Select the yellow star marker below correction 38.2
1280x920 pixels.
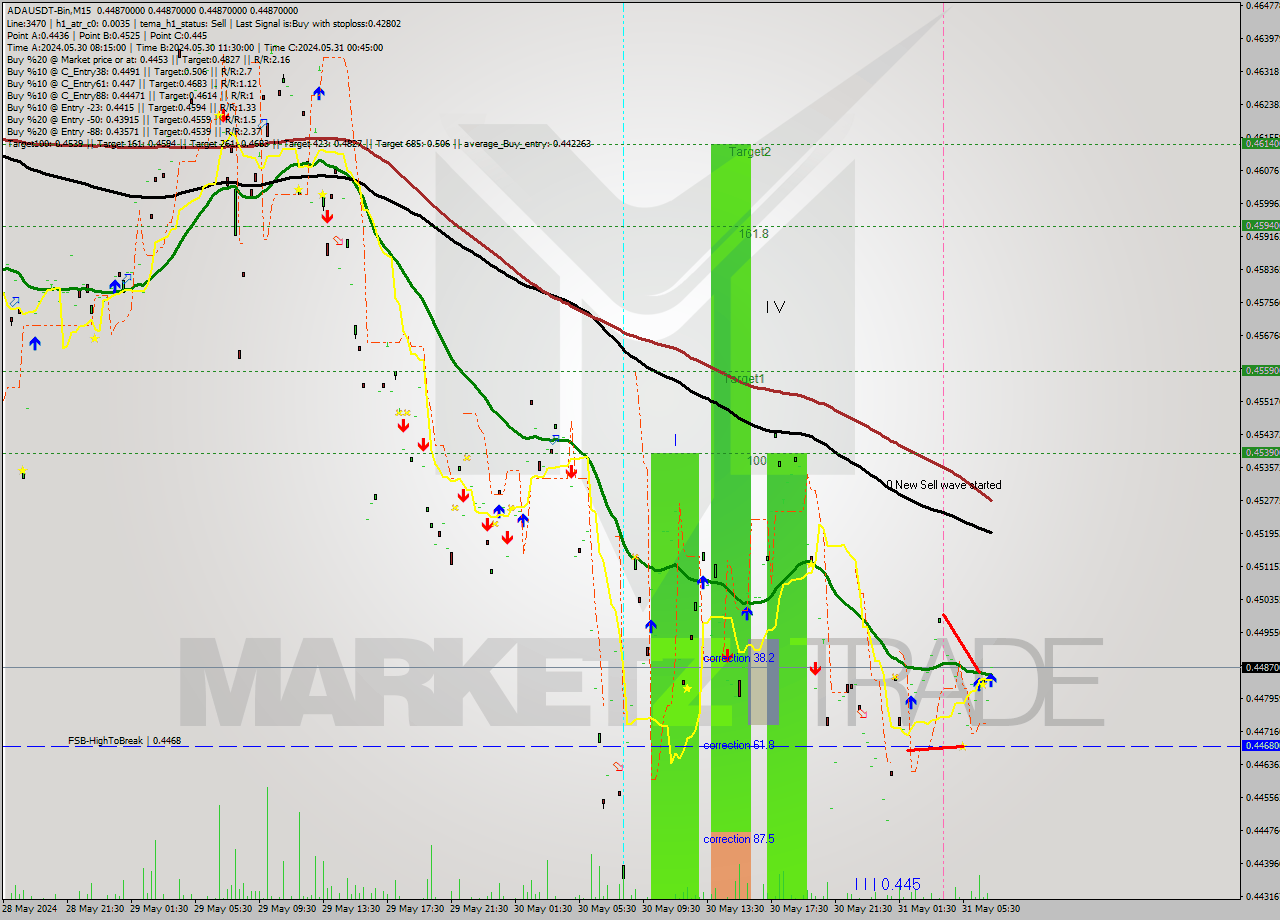pyautogui.click(x=687, y=689)
